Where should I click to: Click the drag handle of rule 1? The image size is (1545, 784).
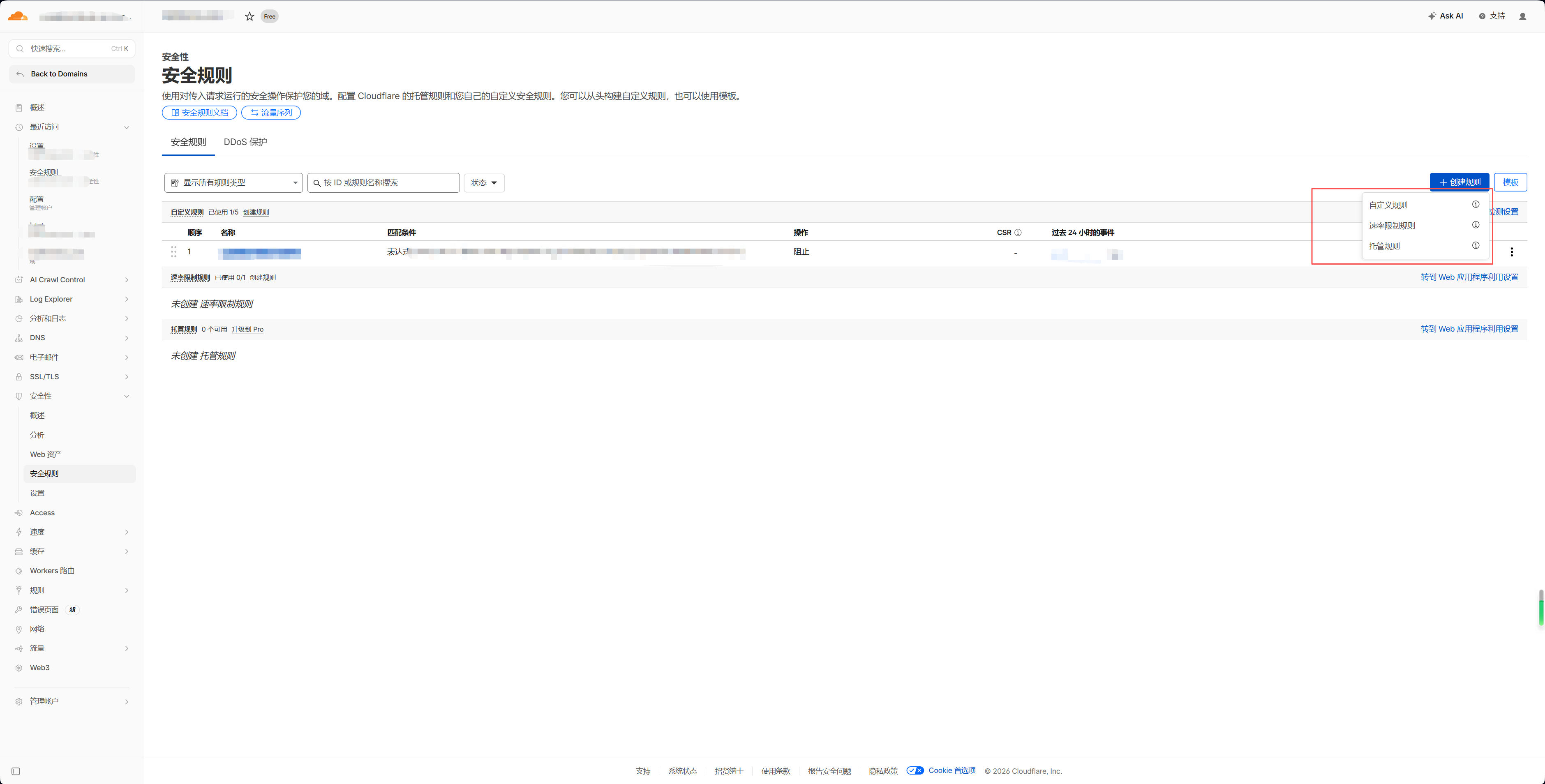pyautogui.click(x=173, y=252)
